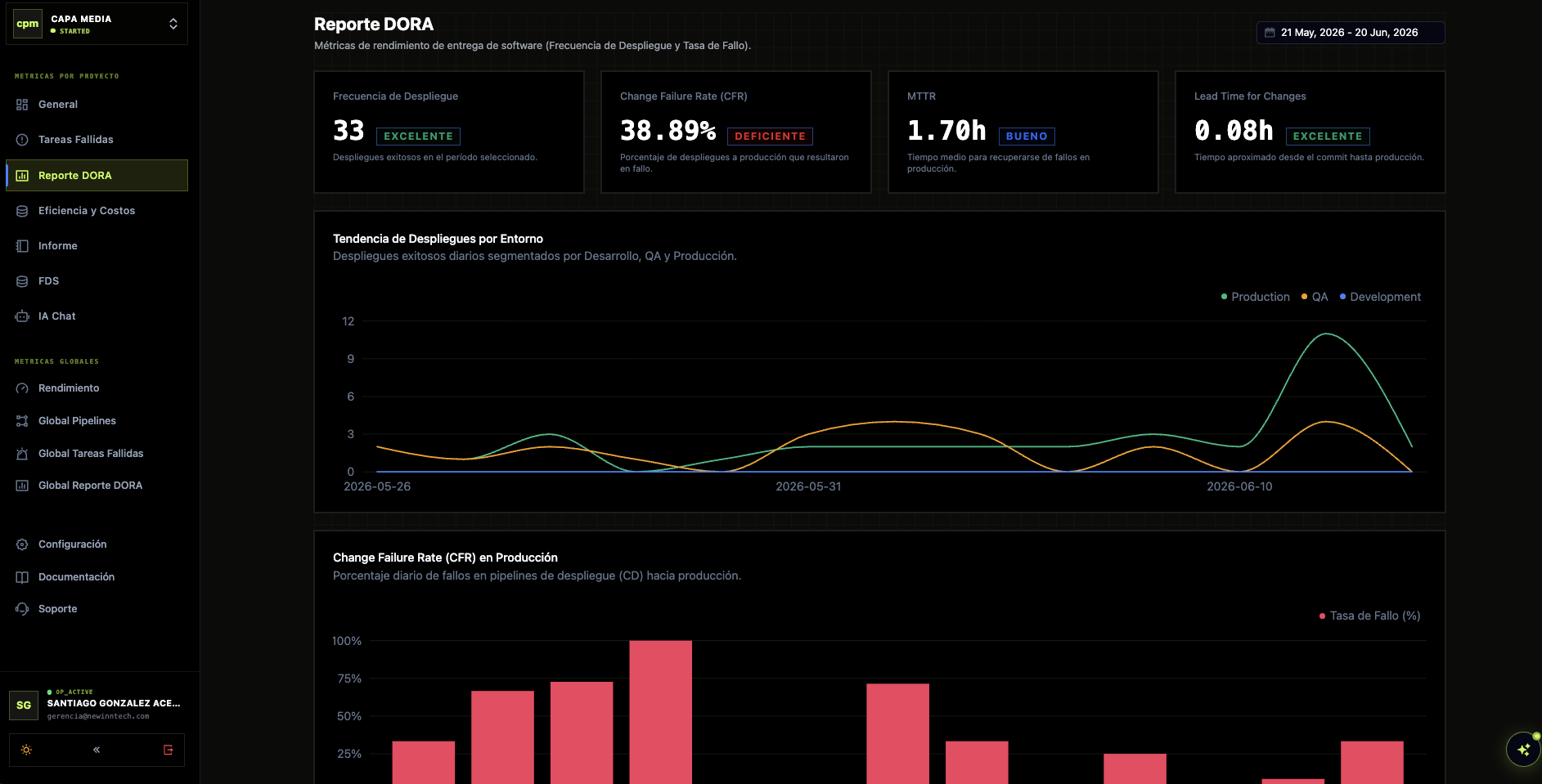Open Global Reporte DORA via its chart icon
The image size is (1542, 784).
pyautogui.click(x=22, y=486)
